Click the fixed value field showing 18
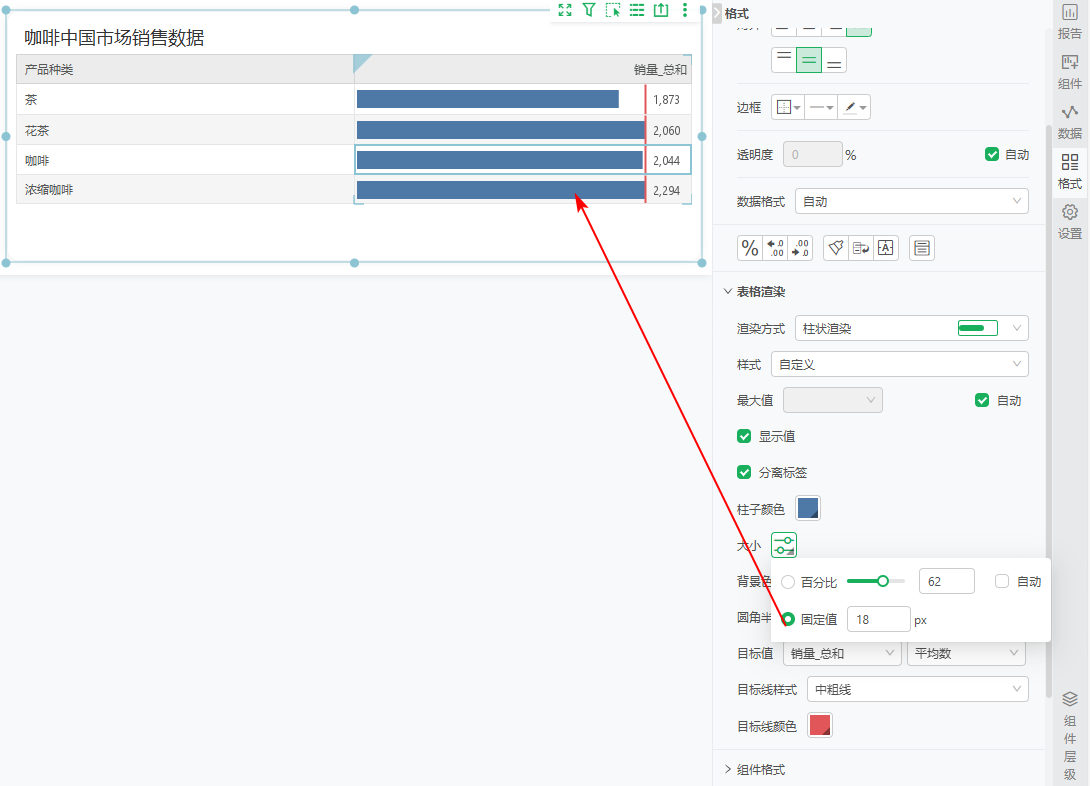Viewport: 1090px width, 786px height. tap(879, 619)
